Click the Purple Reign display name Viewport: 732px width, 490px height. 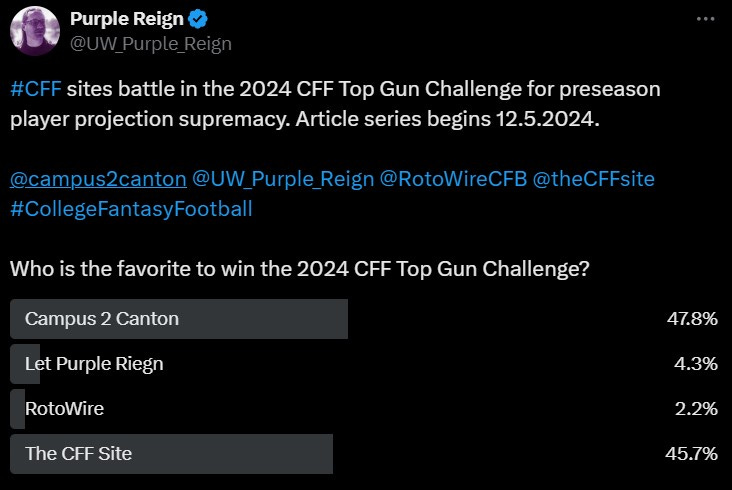(x=127, y=19)
